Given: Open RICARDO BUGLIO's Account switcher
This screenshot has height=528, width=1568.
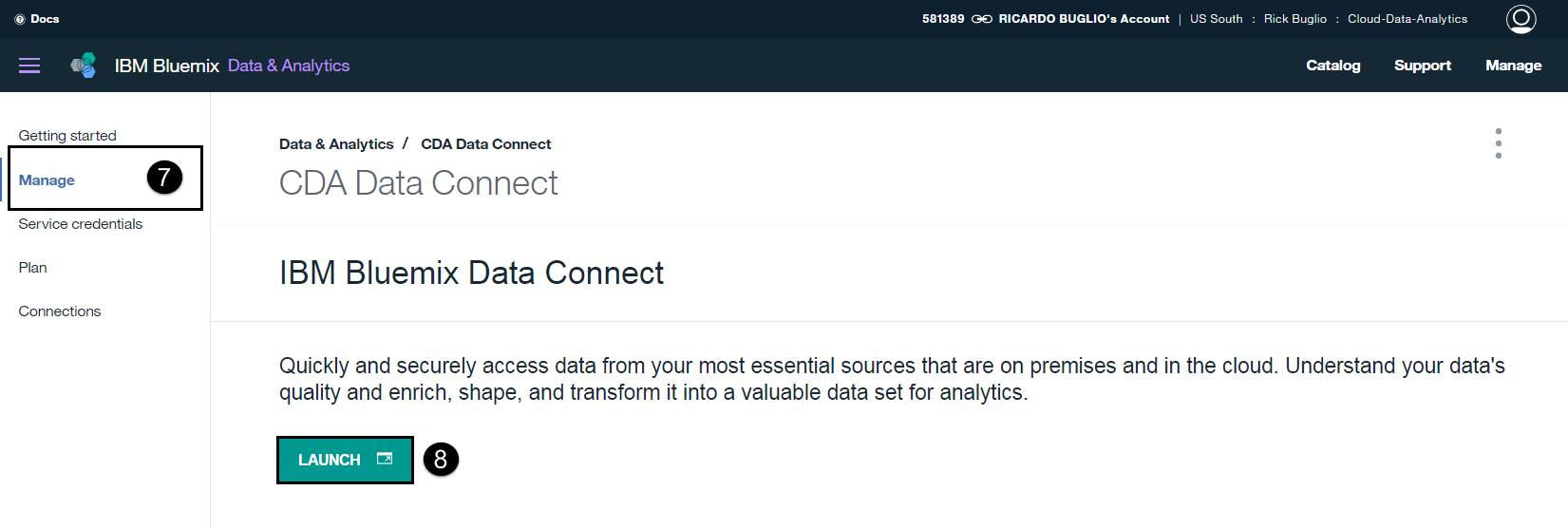Looking at the screenshot, I should pyautogui.click(x=1084, y=19).
